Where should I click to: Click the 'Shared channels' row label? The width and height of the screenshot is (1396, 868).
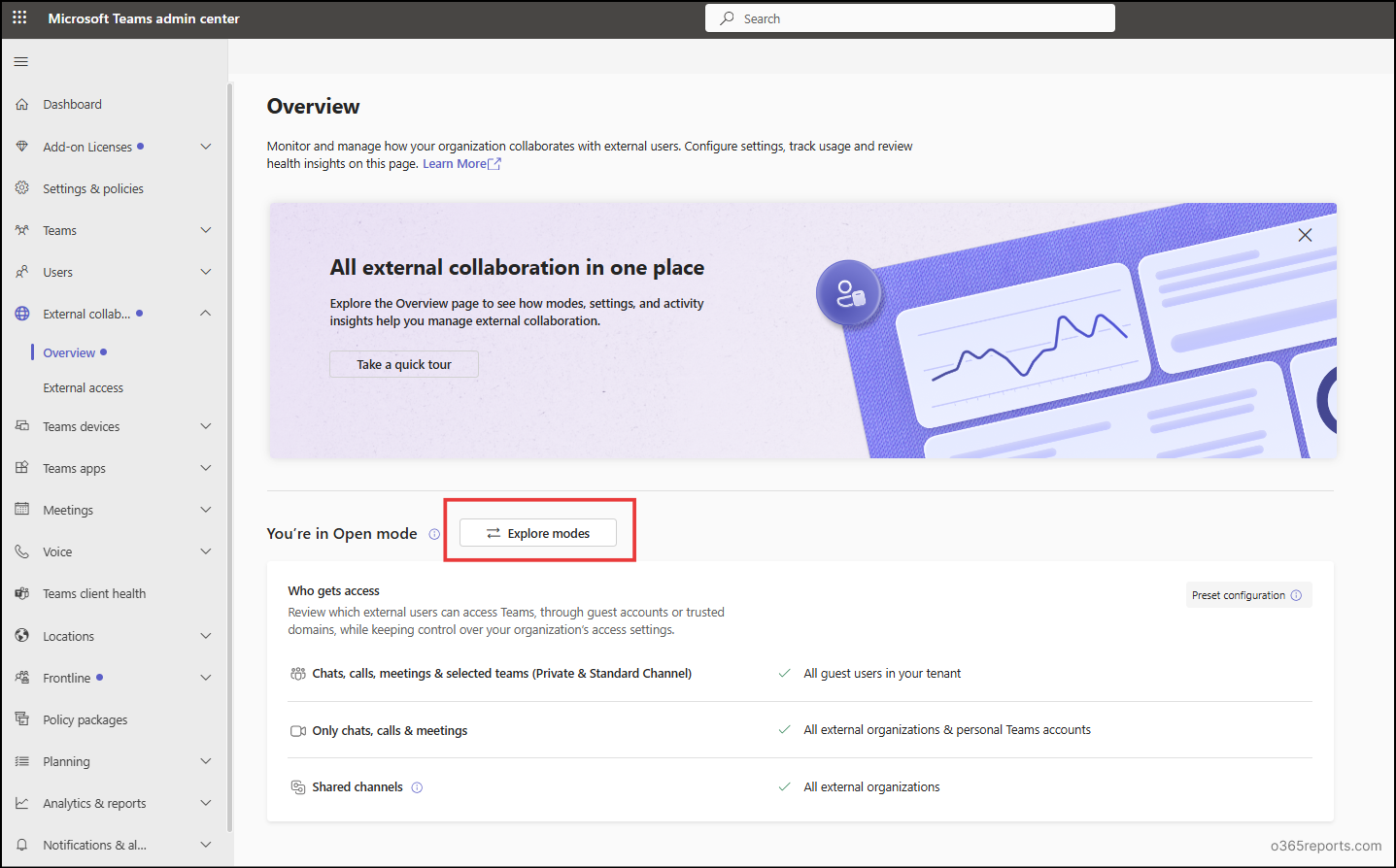(358, 787)
